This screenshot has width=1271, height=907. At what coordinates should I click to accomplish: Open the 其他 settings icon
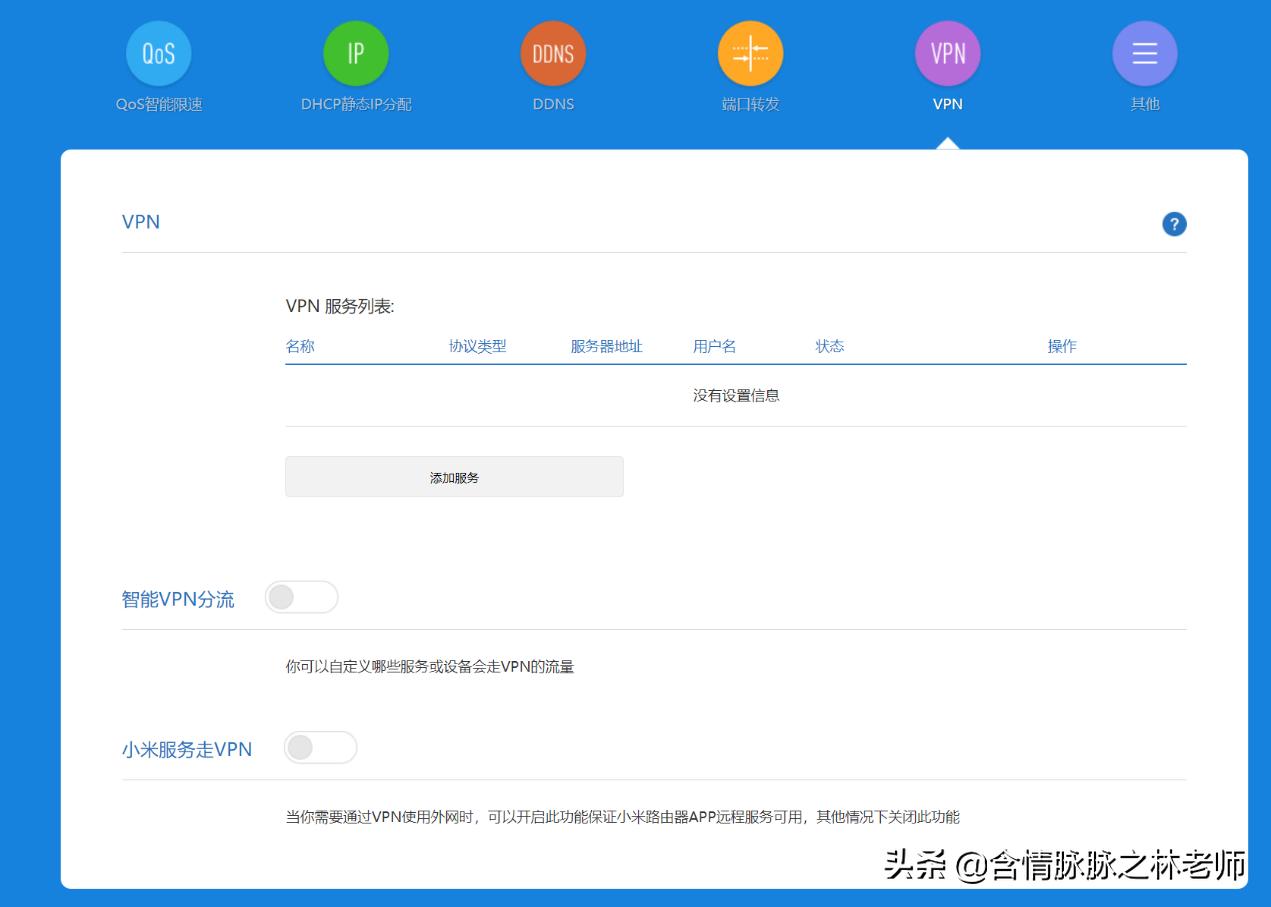tap(1144, 52)
